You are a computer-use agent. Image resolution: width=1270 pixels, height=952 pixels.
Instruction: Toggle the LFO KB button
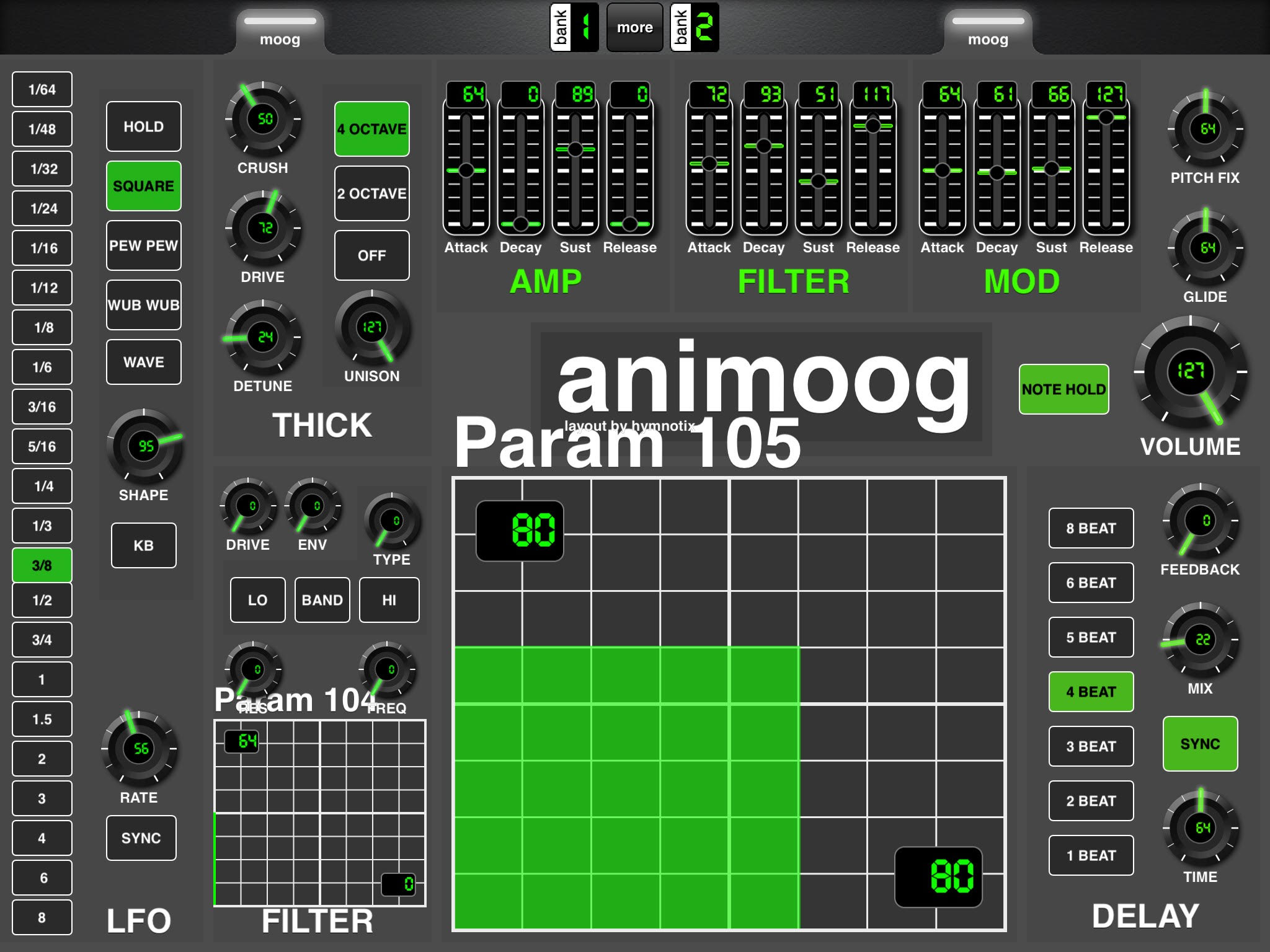click(x=144, y=545)
